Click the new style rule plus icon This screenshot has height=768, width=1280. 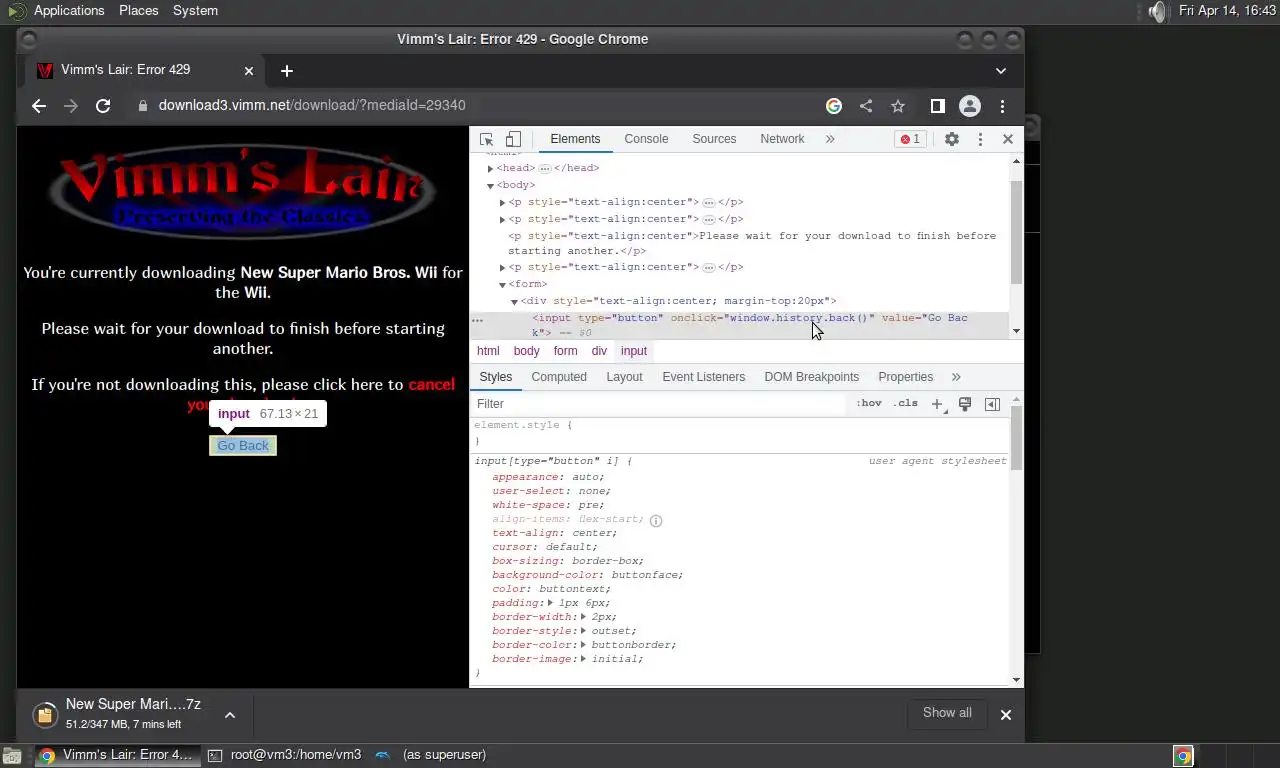[937, 404]
